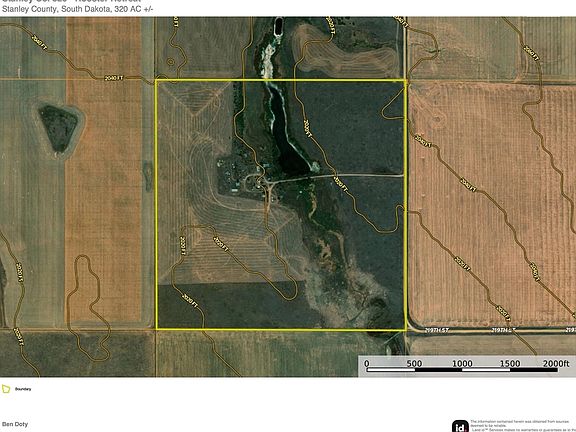
Task: Click the disclaimer text beside Land id logo
Action: point(522,425)
